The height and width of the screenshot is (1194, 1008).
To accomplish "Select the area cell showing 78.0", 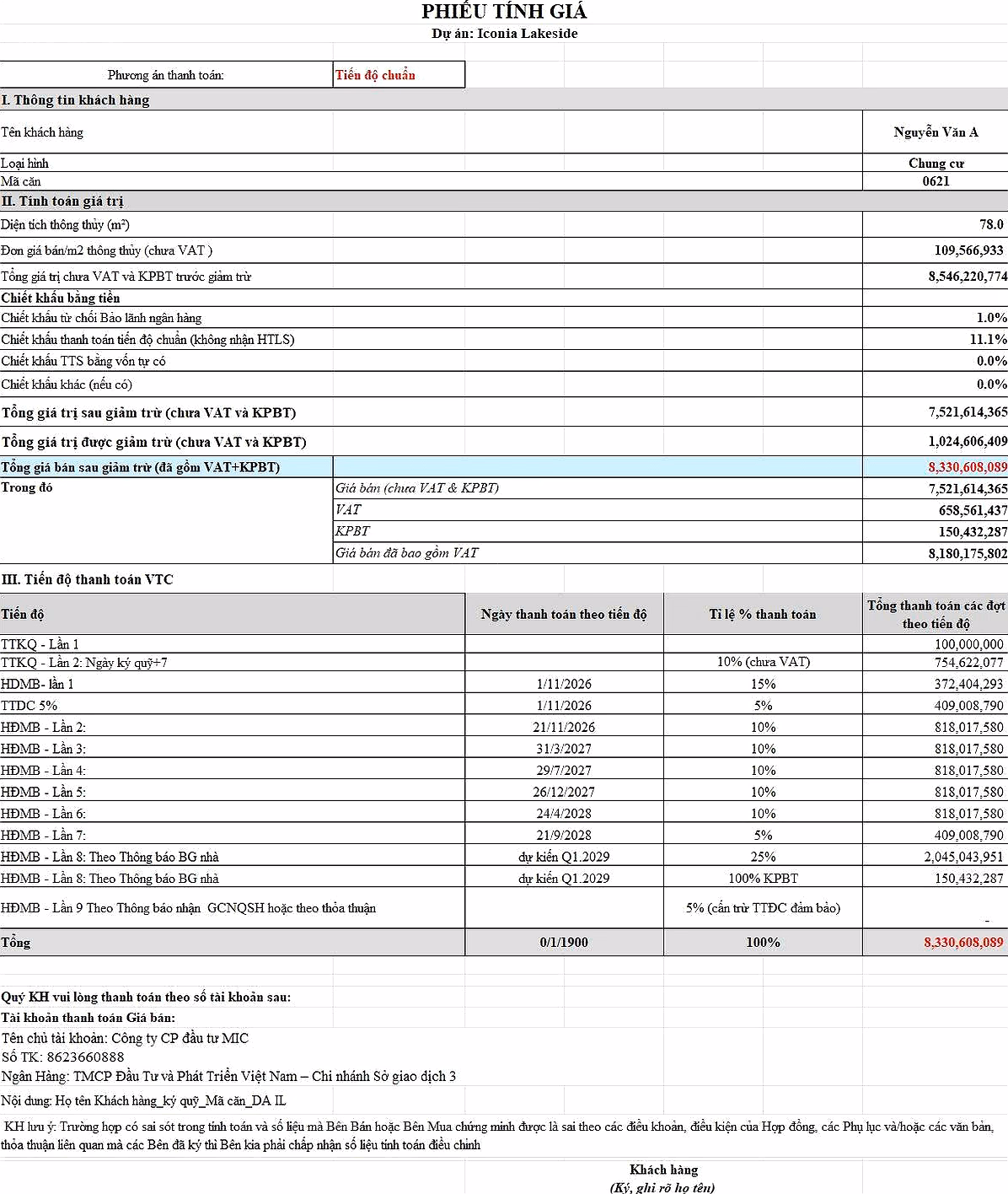I will [x=936, y=224].
